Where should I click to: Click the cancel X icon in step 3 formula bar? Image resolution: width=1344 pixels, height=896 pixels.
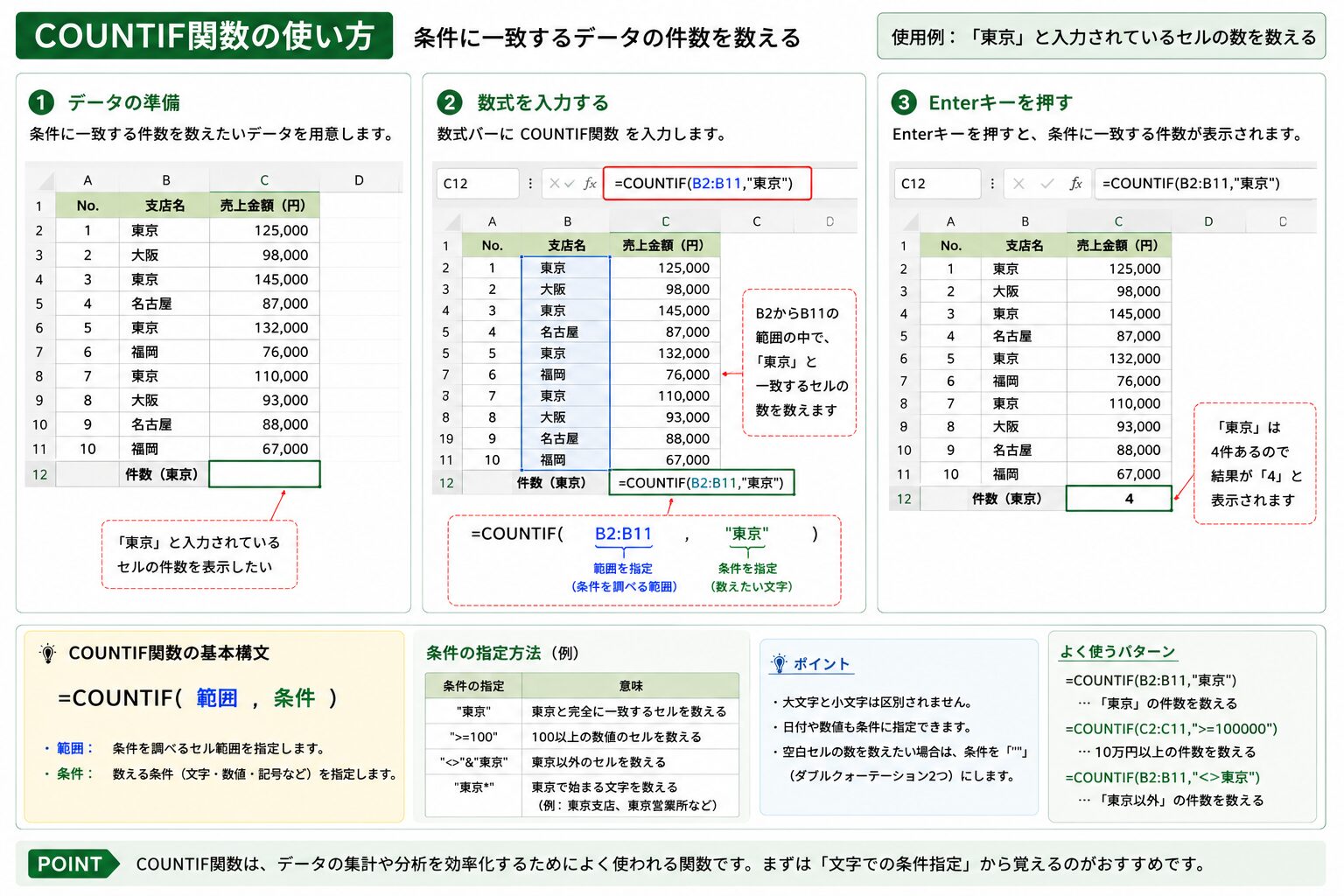1018,184
